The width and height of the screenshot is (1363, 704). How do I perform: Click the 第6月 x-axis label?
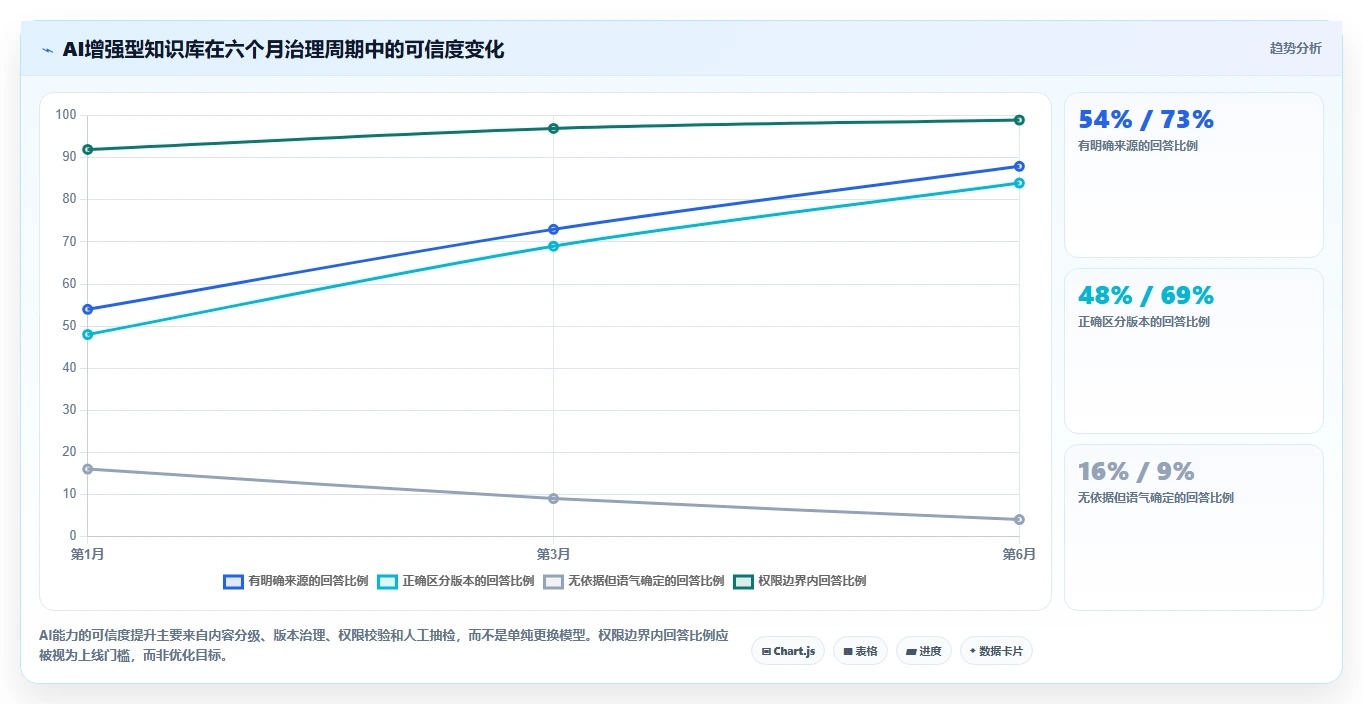(1019, 554)
